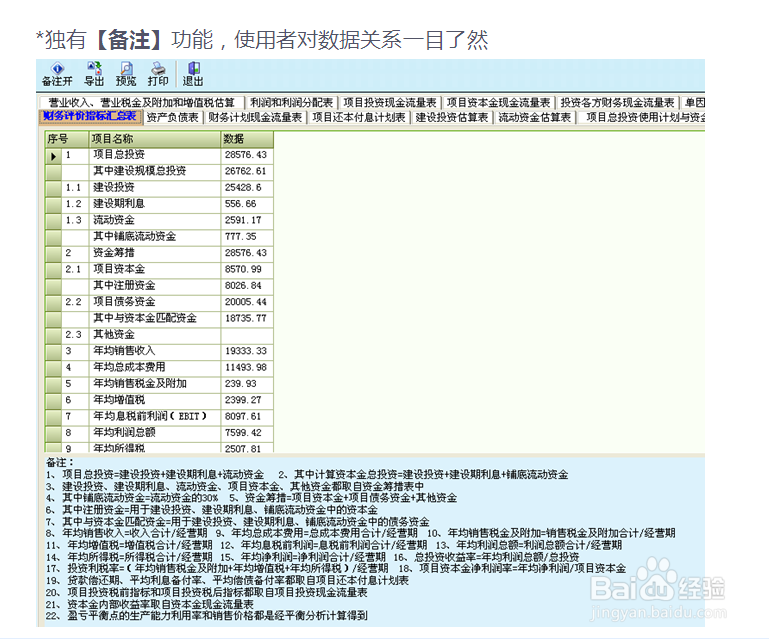The height and width of the screenshot is (639, 769).
Task: Click the 数据 column header
Action: tap(247, 139)
